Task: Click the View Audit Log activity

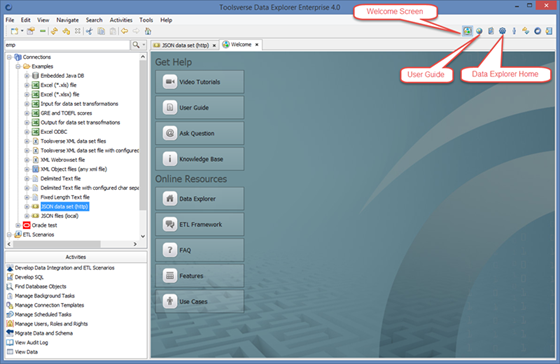Action: [x=31, y=343]
